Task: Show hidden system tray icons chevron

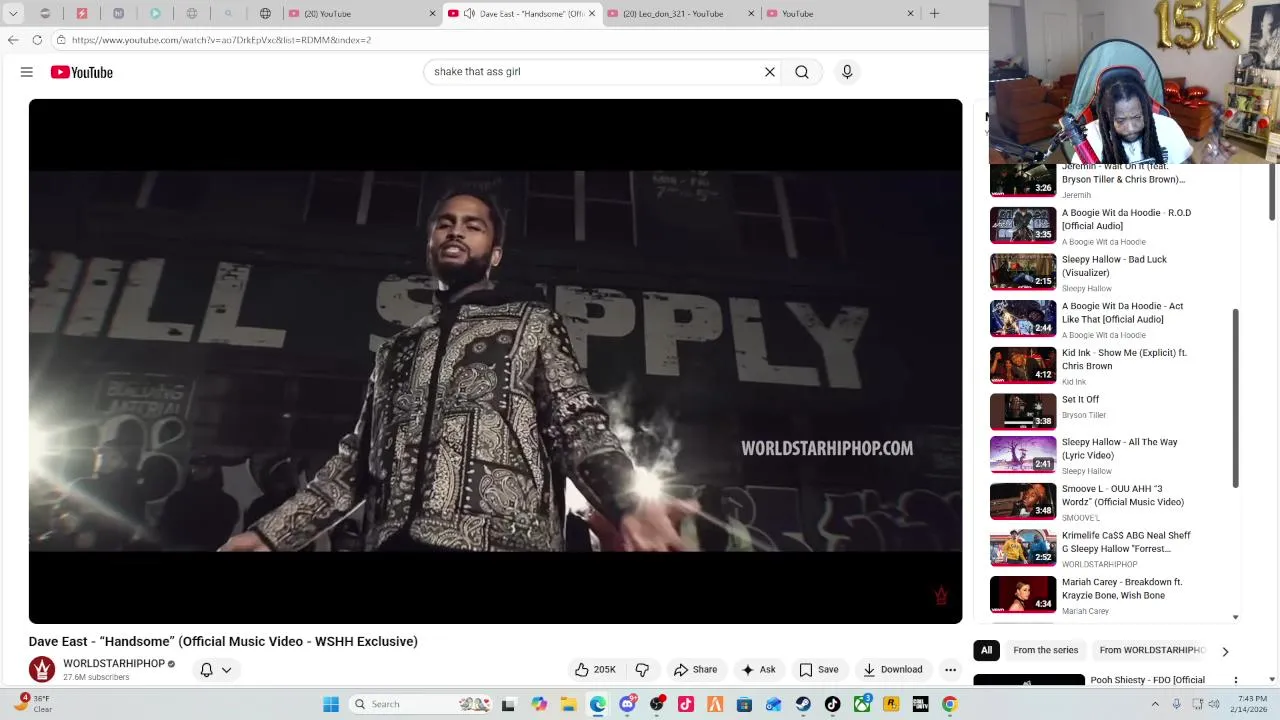Action: [1155, 704]
